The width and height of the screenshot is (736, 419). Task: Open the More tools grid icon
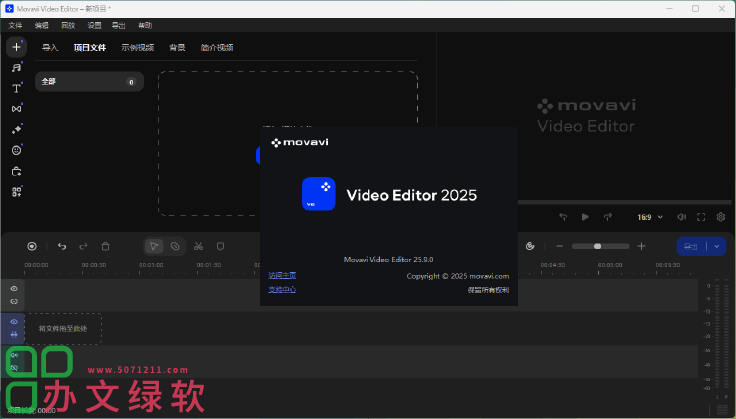pos(16,192)
